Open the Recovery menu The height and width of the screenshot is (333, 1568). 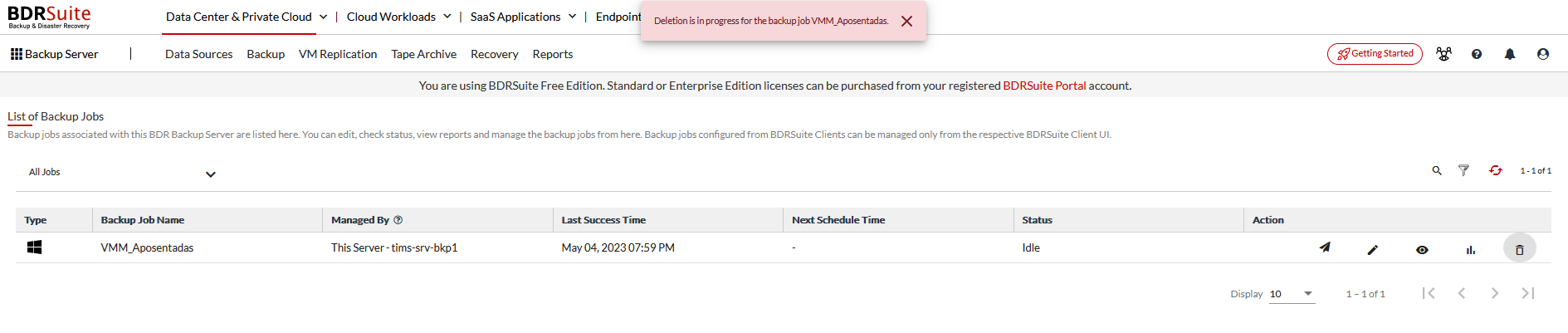point(494,54)
